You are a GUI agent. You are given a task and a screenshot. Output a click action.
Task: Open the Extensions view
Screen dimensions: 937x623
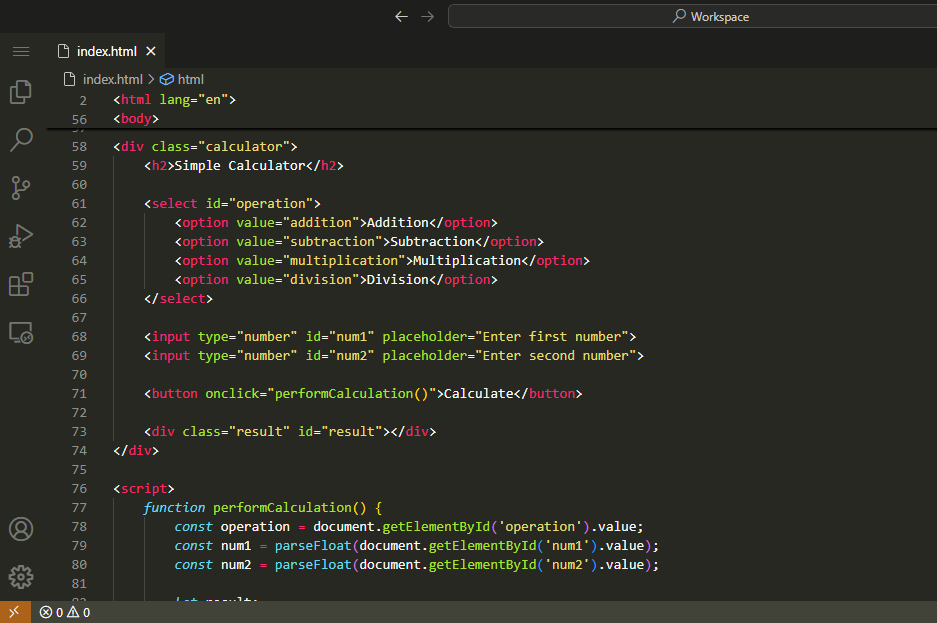21,284
